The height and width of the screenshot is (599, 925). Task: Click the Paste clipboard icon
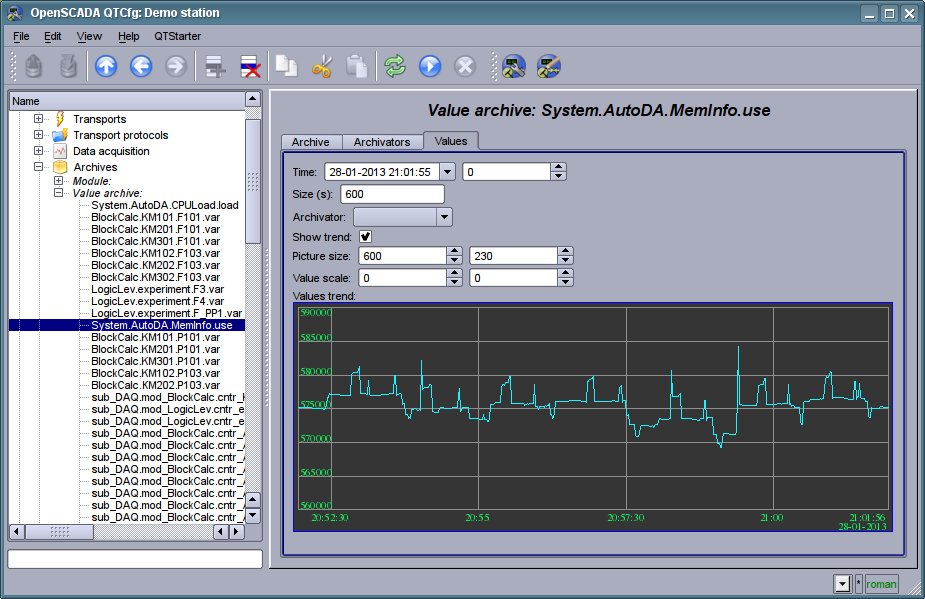(357, 66)
